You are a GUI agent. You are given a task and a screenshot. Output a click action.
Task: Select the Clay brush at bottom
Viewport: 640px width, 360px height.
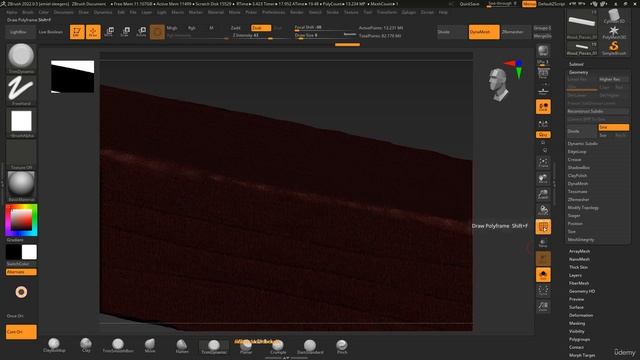point(86,345)
